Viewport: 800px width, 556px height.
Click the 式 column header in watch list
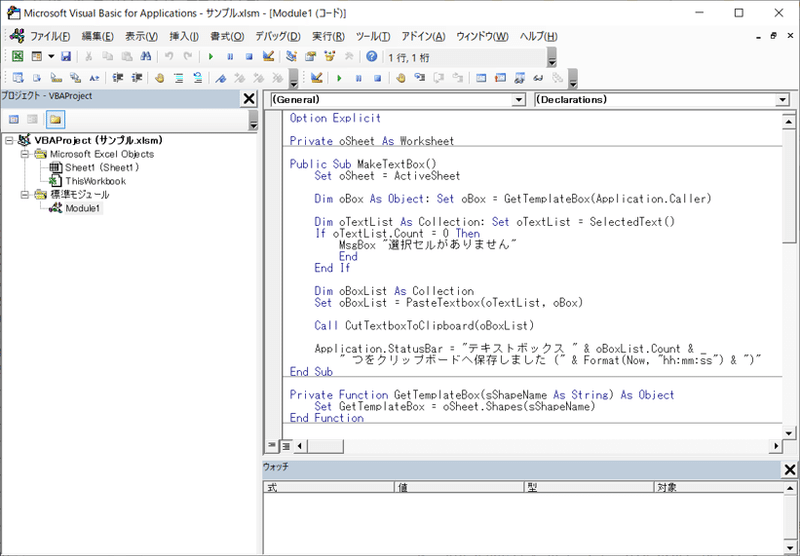coord(329,488)
